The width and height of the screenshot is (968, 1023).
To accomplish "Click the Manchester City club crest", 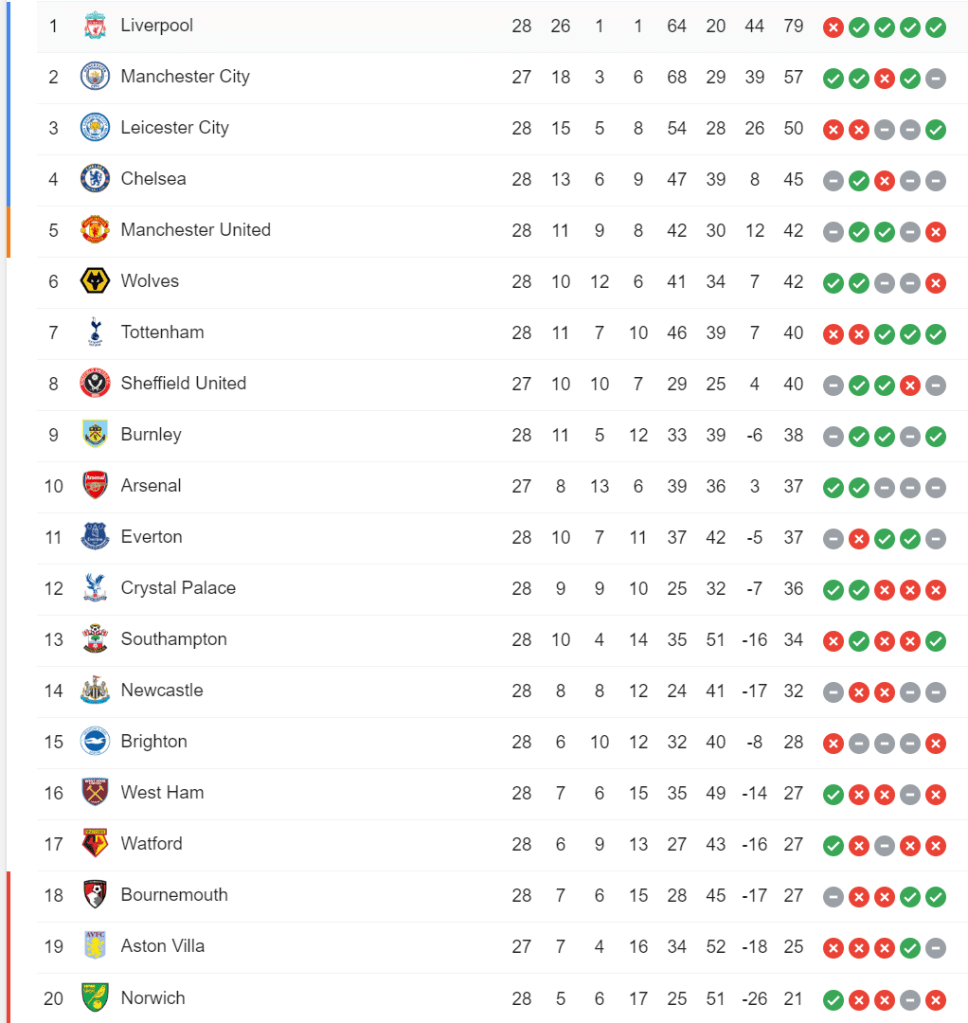I will (x=95, y=77).
